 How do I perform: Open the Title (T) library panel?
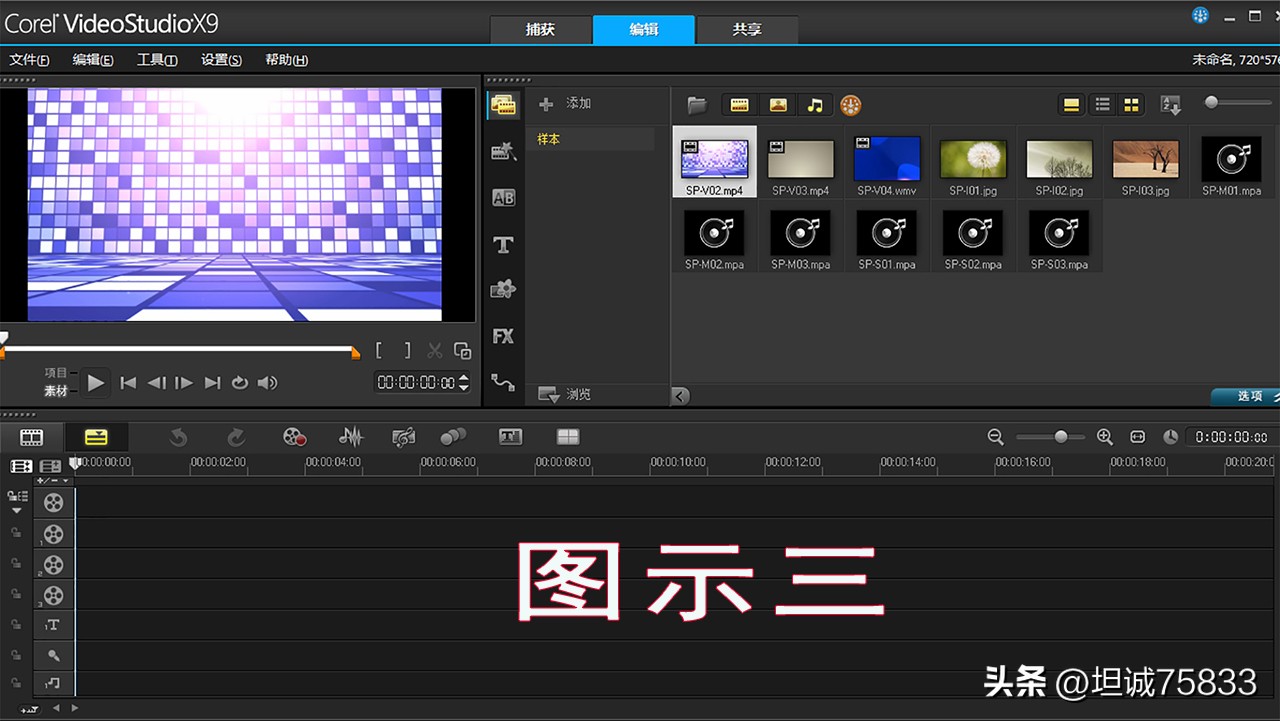point(503,244)
